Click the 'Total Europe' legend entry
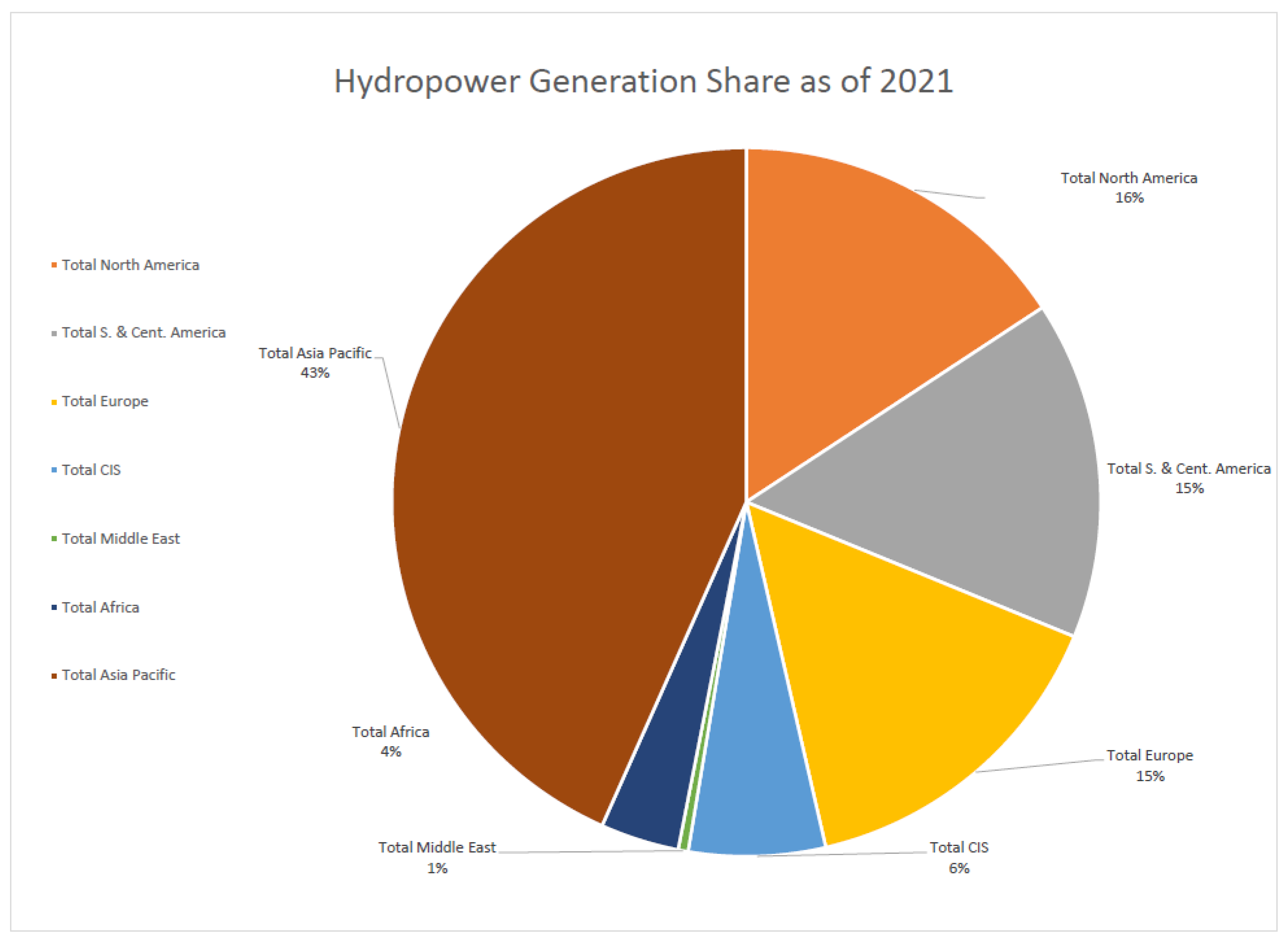 (105, 402)
